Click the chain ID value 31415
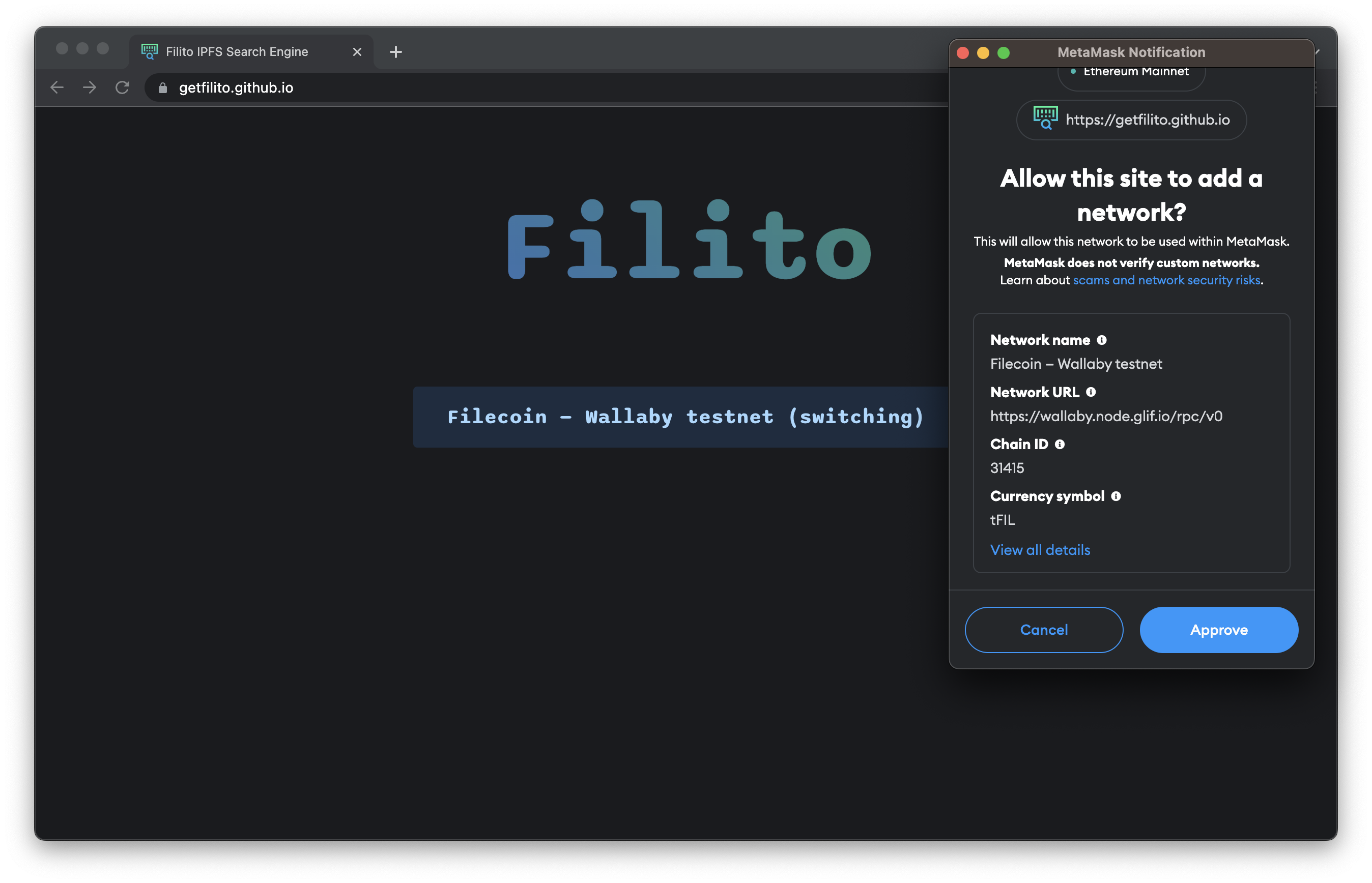 tap(1007, 468)
